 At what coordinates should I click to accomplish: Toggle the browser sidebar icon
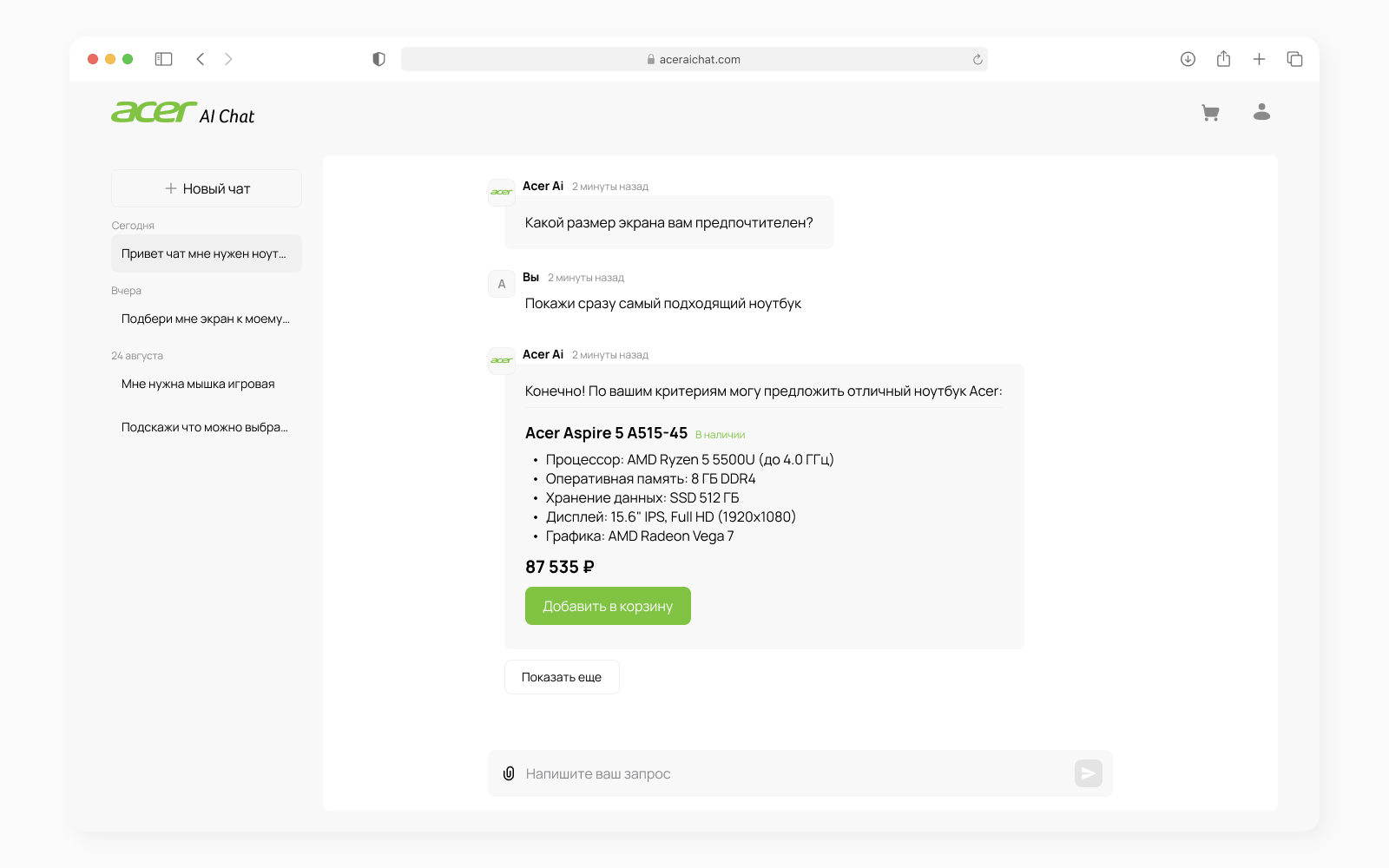point(163,59)
